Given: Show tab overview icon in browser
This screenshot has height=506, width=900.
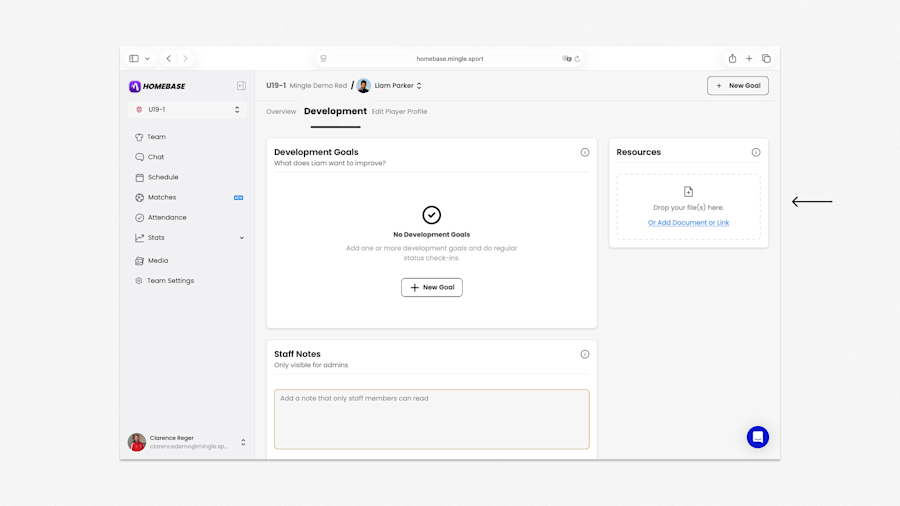Looking at the screenshot, I should point(766,59).
